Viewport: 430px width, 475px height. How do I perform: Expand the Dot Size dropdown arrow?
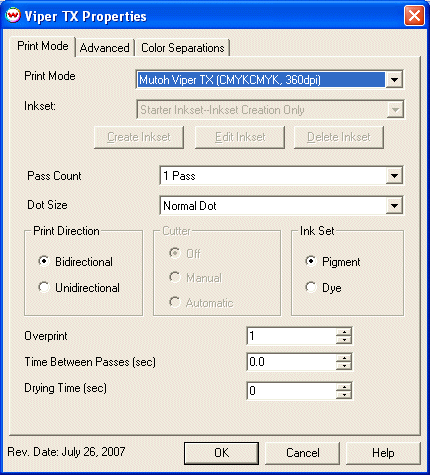[x=394, y=206]
